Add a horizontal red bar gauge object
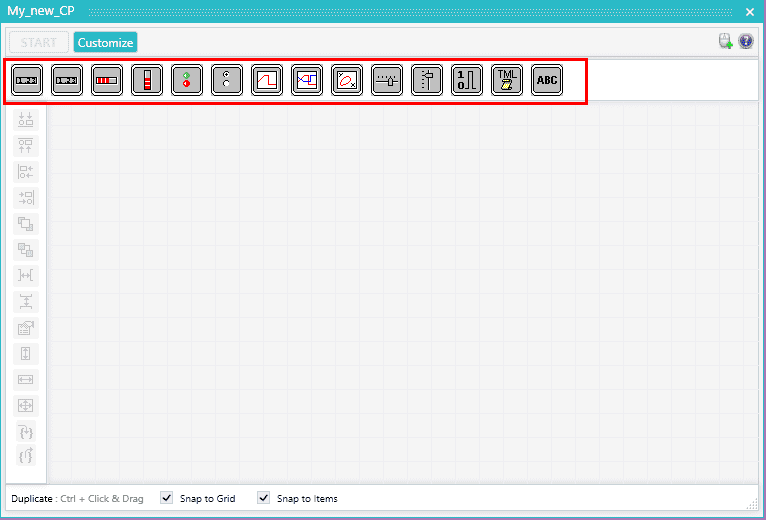The width and height of the screenshot is (766, 520). [x=107, y=80]
